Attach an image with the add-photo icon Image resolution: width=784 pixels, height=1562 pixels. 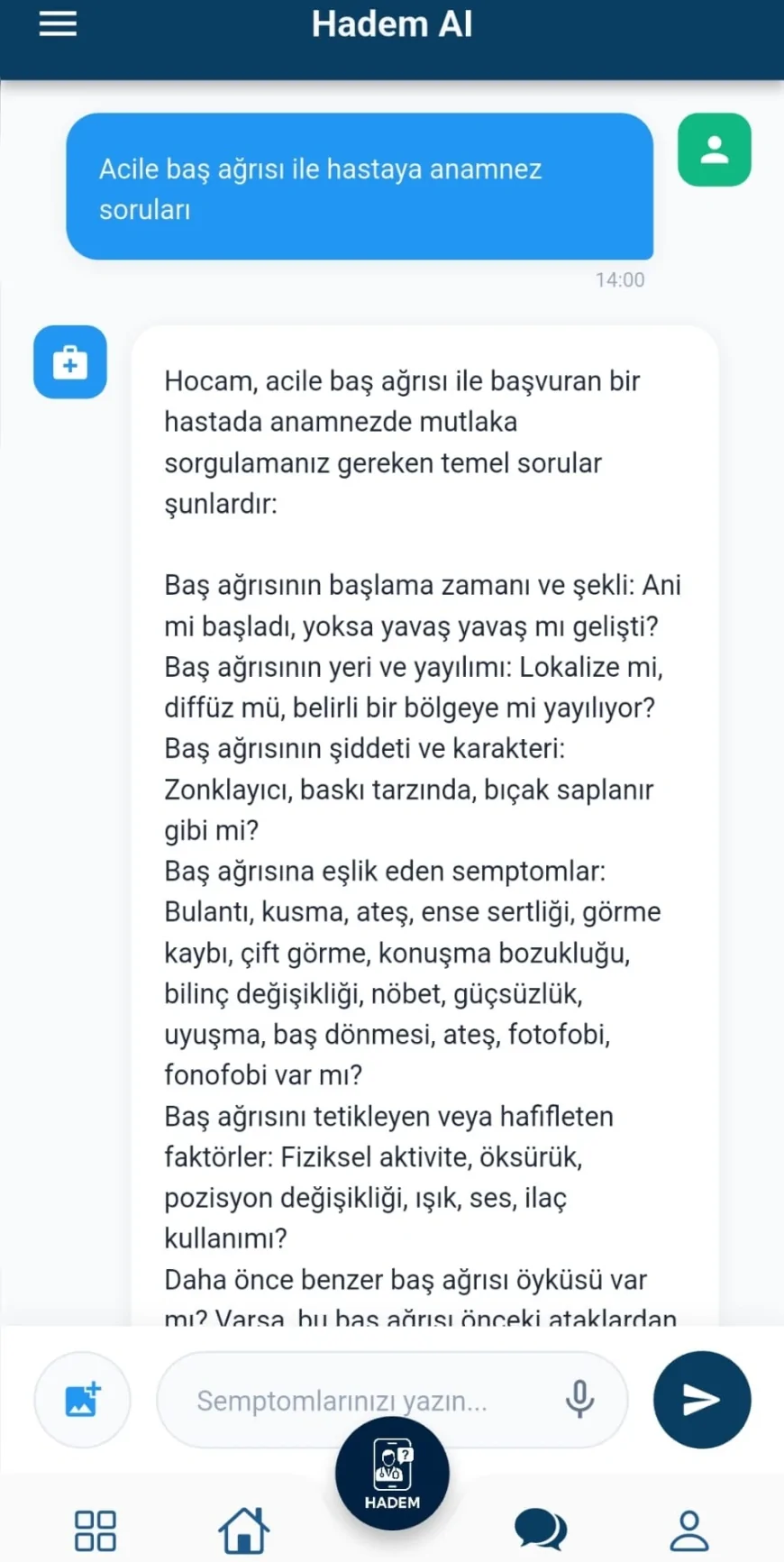pos(82,1399)
